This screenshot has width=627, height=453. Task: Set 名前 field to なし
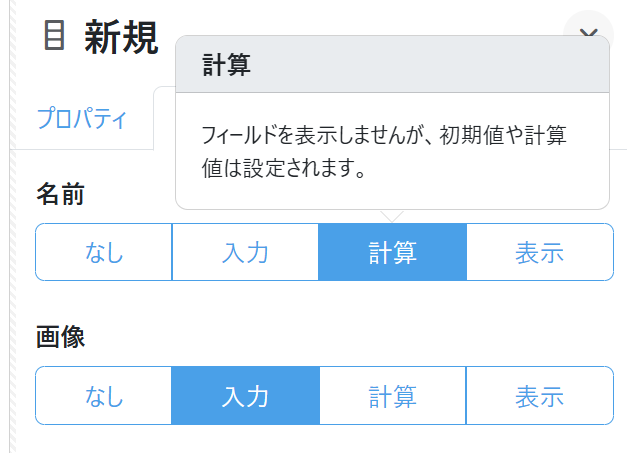click(104, 252)
